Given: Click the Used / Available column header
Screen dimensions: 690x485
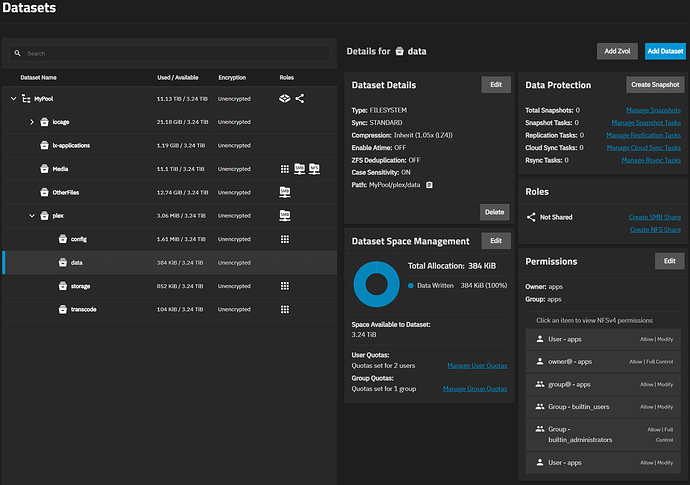Looking at the screenshot, I should pyautogui.click(x=178, y=77).
